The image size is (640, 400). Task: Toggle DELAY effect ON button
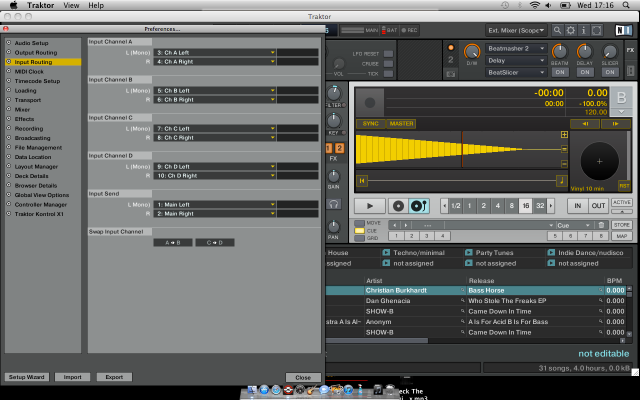coord(585,72)
